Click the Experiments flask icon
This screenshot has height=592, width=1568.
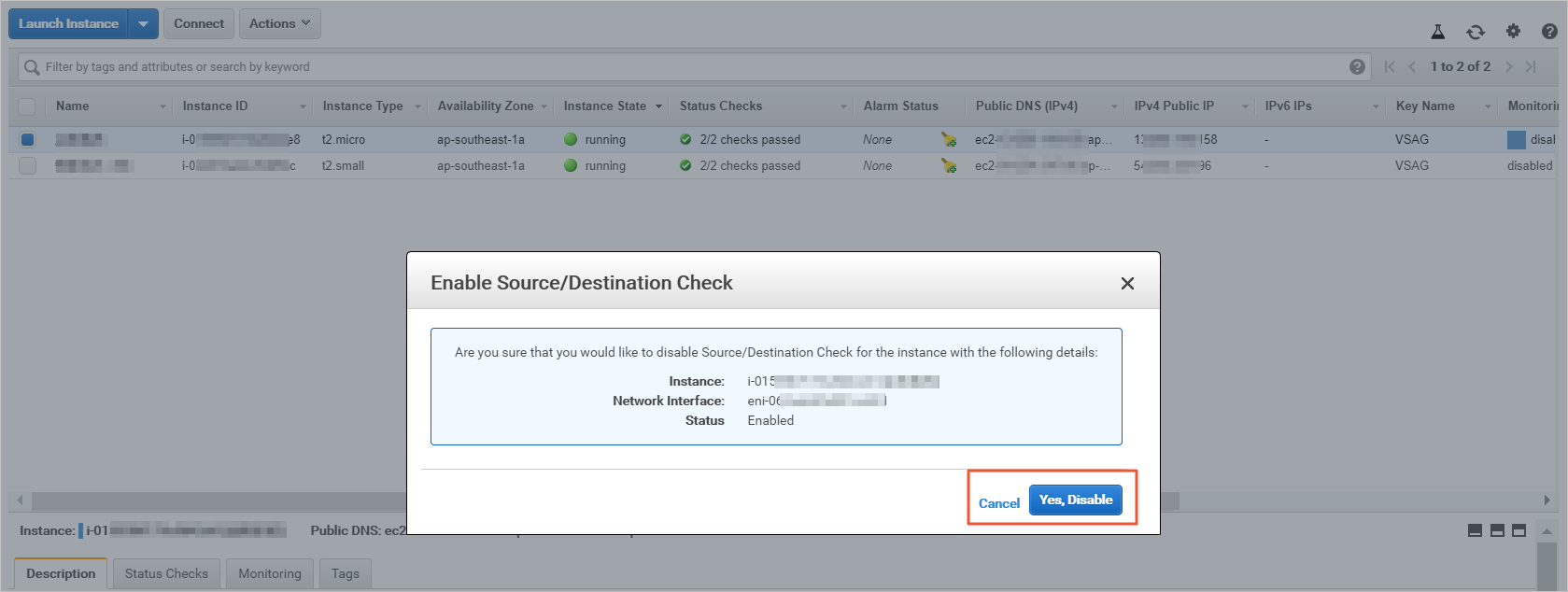coord(1437,32)
